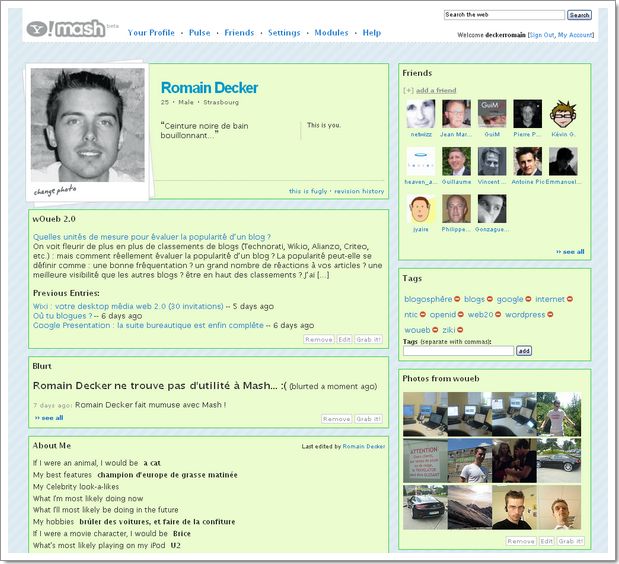Open the wordpress tag
This screenshot has width=619, height=564.
pyautogui.click(x=525, y=315)
